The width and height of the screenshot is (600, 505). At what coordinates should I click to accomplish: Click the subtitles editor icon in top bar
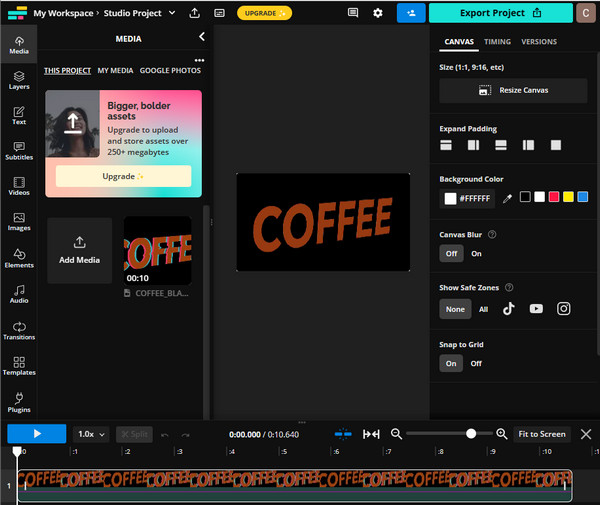click(219, 13)
